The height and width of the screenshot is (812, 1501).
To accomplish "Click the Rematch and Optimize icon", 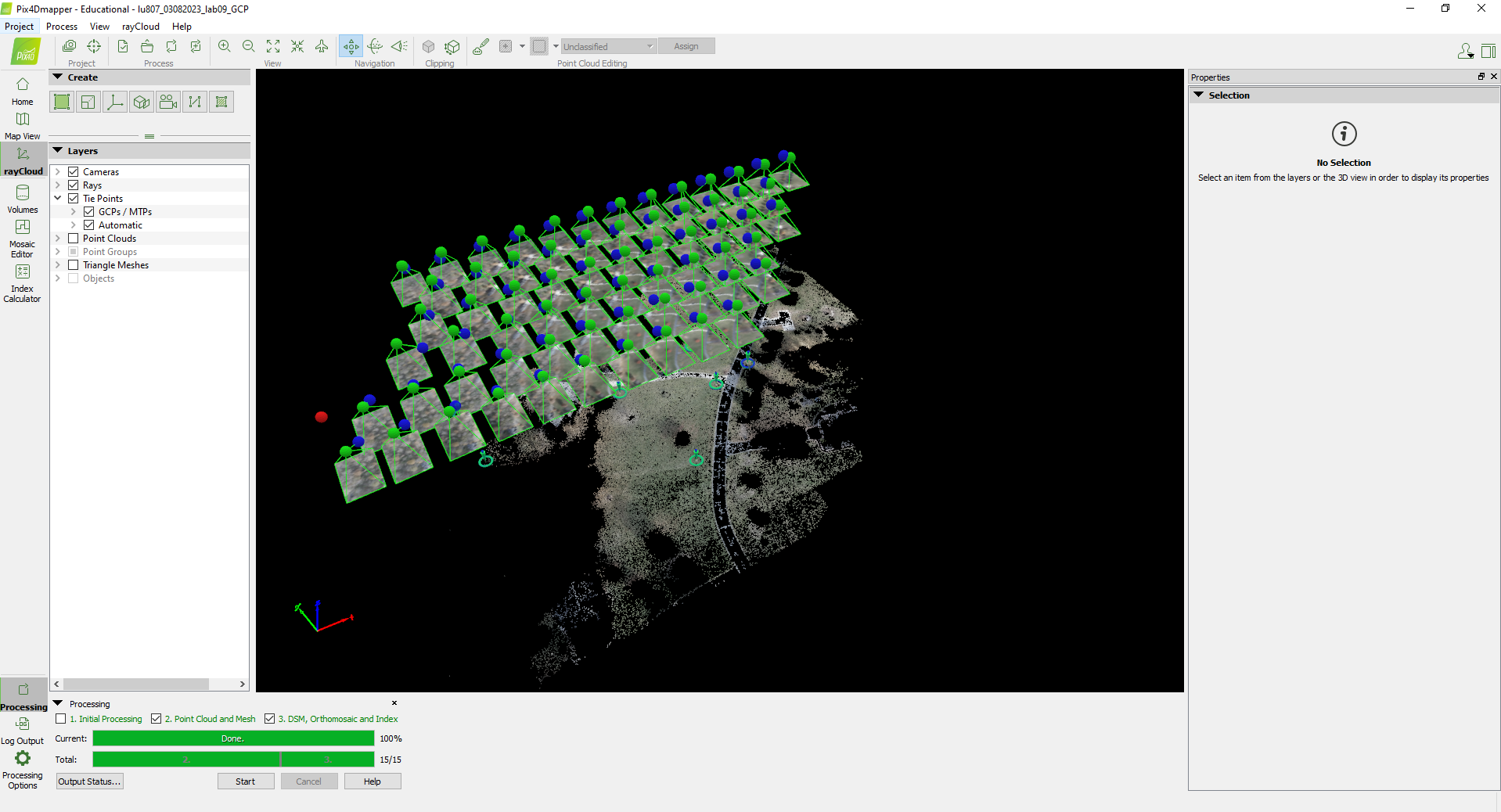I will click(x=196, y=46).
